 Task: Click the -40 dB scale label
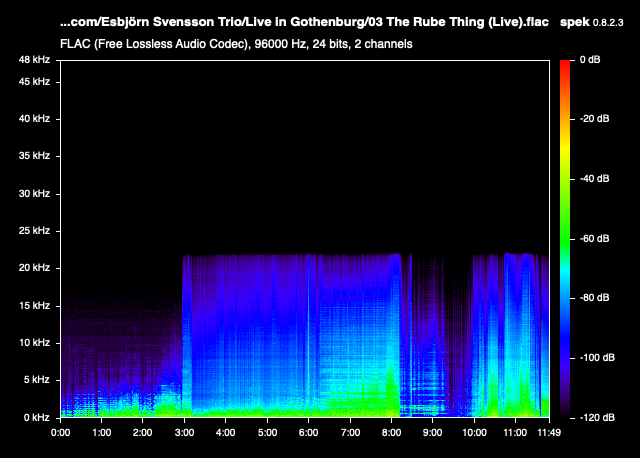pyautogui.click(x=595, y=179)
